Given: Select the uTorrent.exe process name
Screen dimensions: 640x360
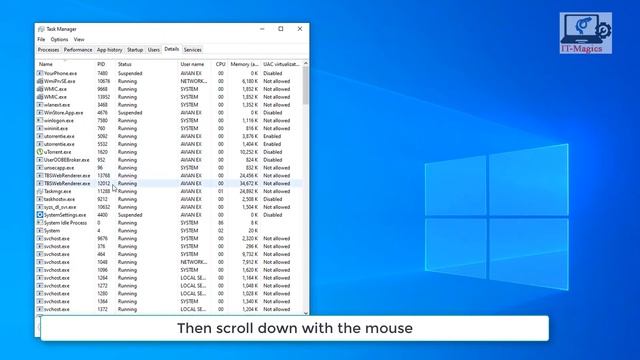Looking at the screenshot, I should point(58,152).
